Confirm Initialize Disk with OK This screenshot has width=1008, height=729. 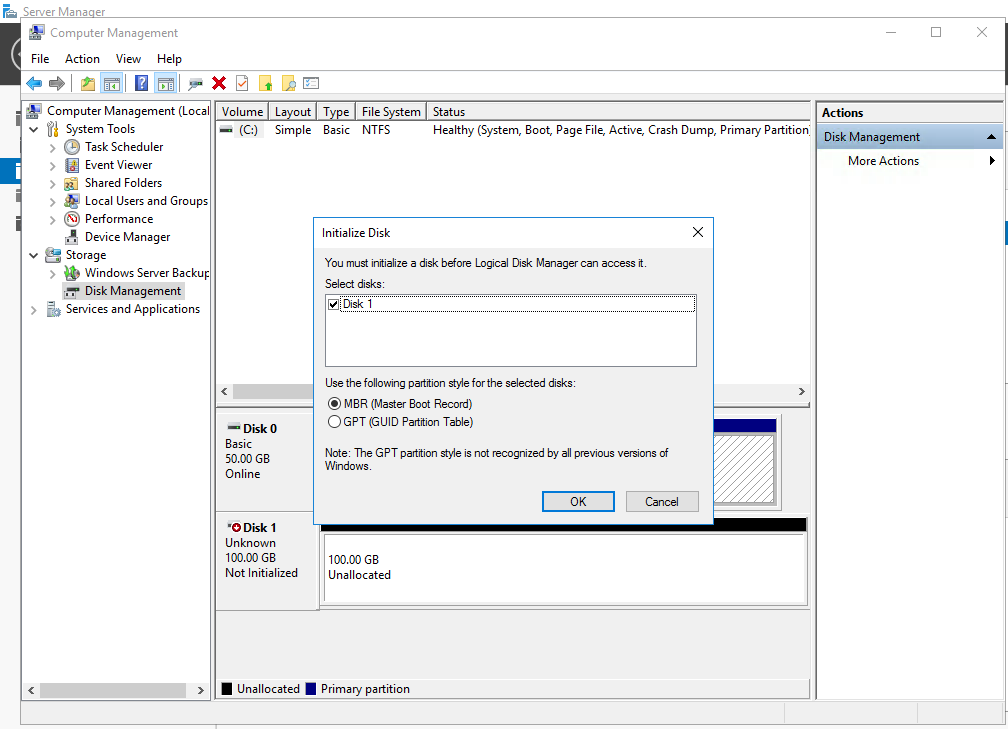pos(578,501)
